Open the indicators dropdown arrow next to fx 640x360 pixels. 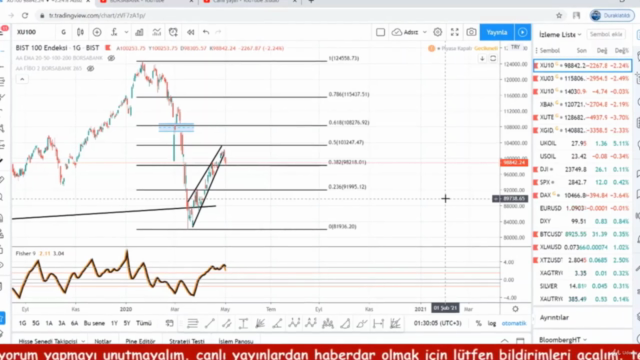tap(127, 32)
